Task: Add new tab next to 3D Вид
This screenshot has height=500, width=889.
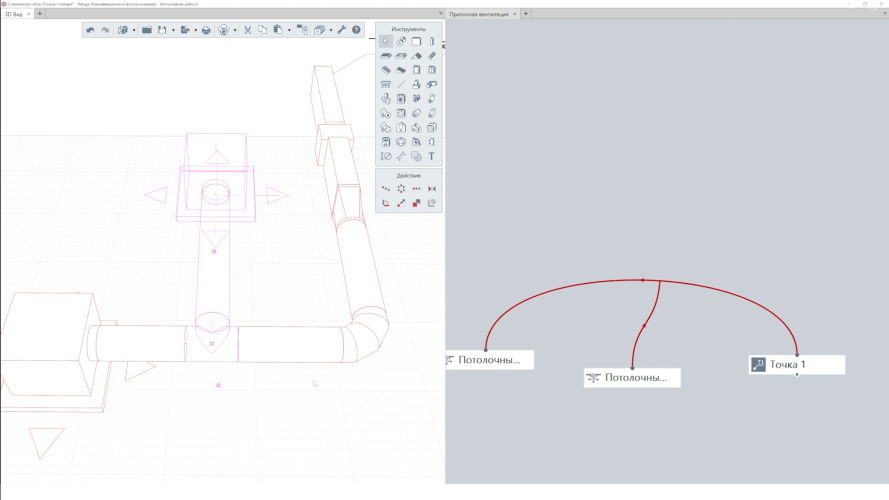Action: coord(40,14)
